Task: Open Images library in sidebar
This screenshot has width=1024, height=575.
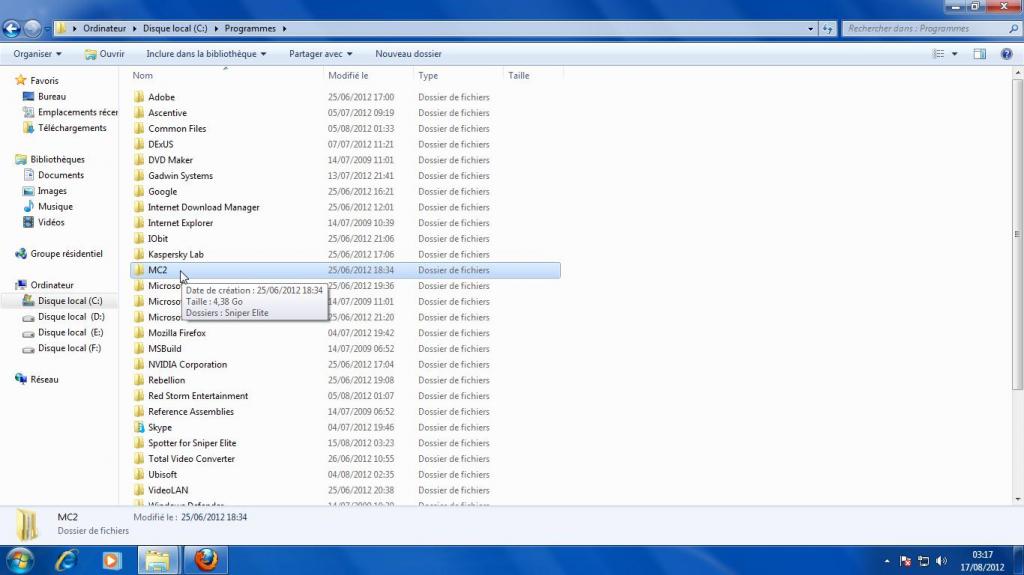Action: click(x=52, y=191)
